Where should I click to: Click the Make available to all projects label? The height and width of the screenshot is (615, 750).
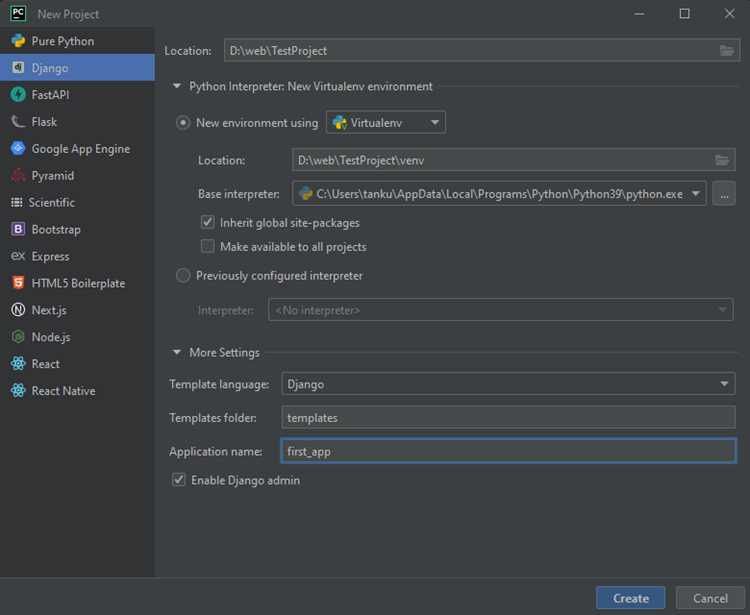point(293,247)
